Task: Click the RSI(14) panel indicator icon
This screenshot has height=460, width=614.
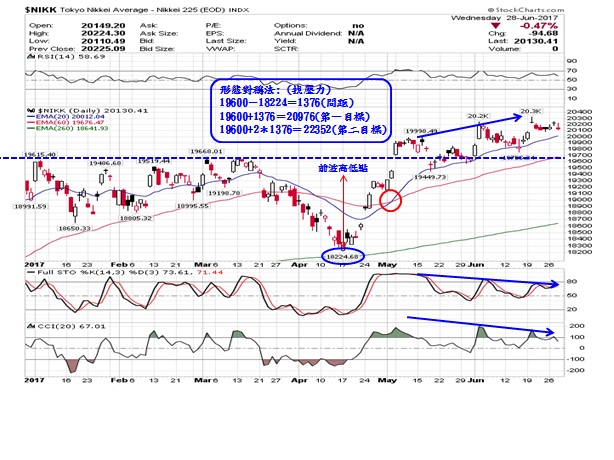Action: point(31,56)
